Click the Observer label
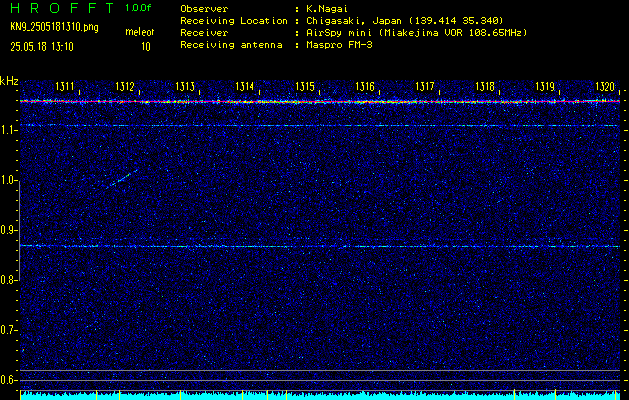This screenshot has height=400, width=629. (x=204, y=8)
